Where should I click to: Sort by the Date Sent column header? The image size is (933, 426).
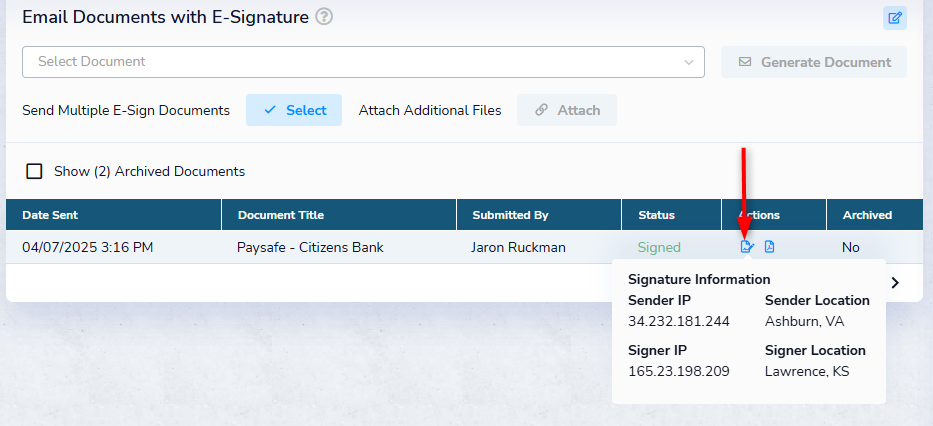[50, 215]
